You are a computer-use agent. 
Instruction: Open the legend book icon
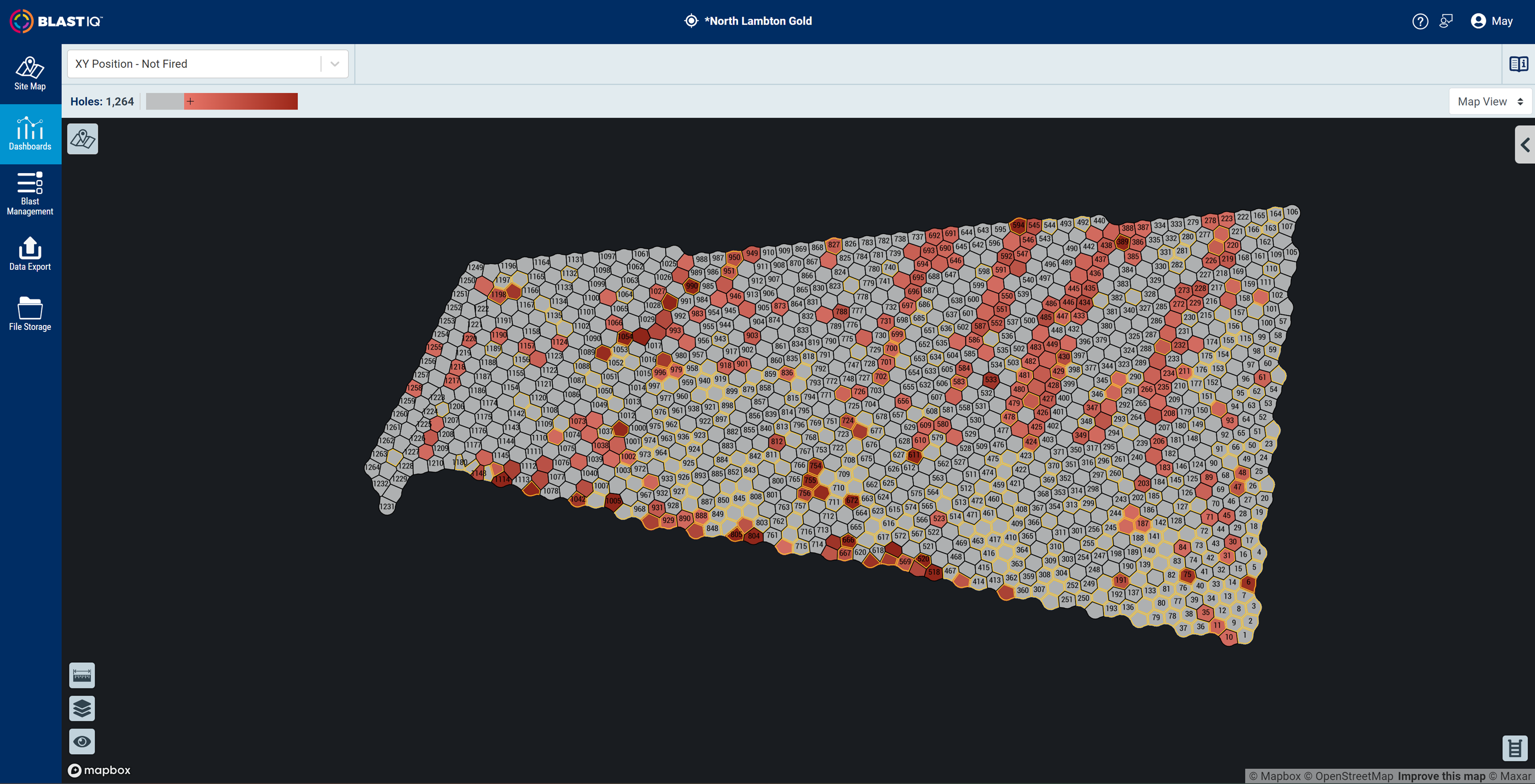[x=1519, y=64]
